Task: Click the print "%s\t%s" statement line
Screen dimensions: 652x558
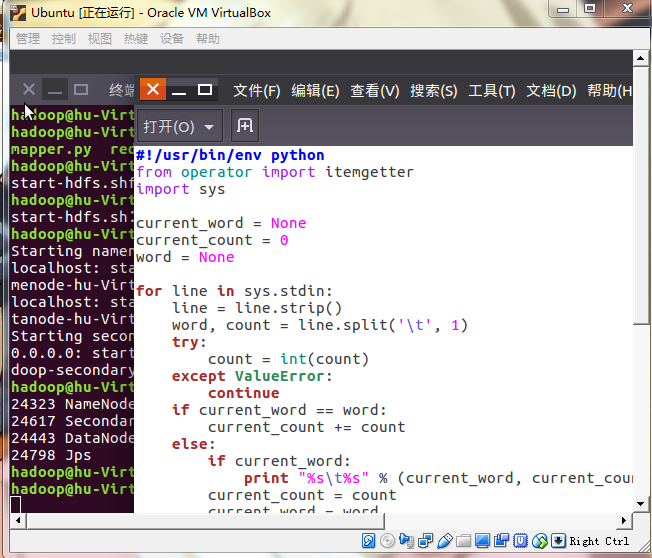Action: (x=438, y=478)
